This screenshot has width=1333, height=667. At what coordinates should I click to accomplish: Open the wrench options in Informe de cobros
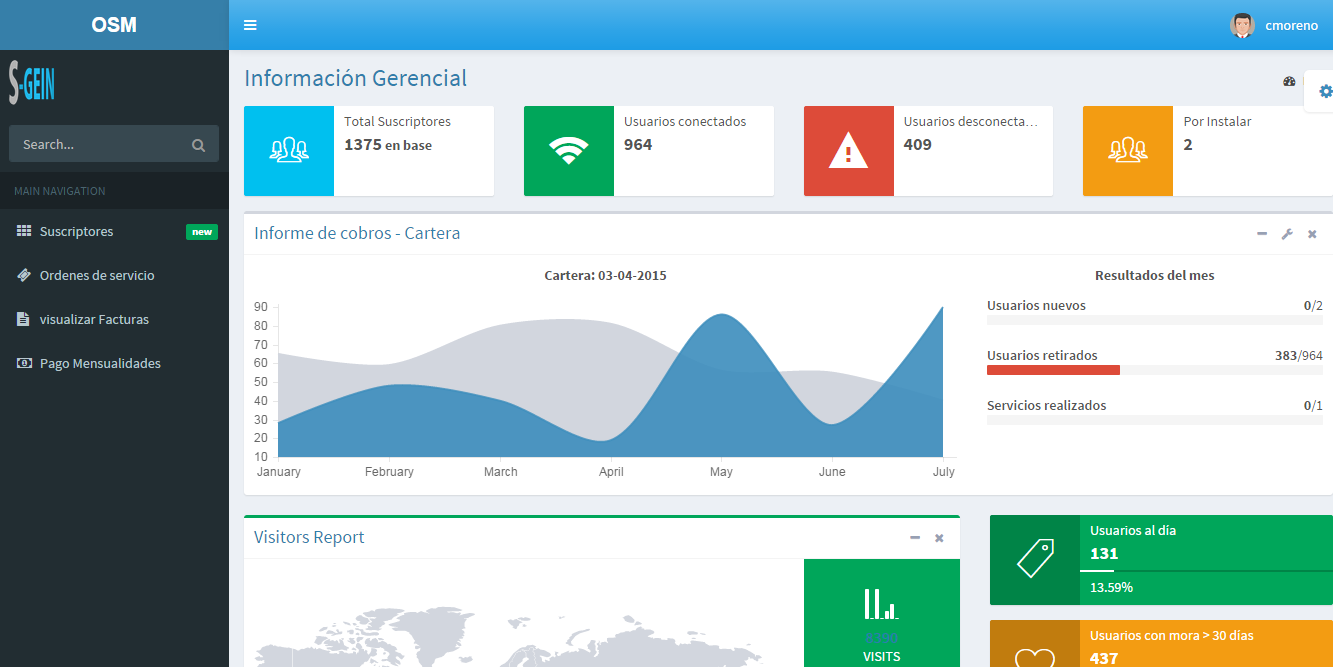[x=1287, y=234]
